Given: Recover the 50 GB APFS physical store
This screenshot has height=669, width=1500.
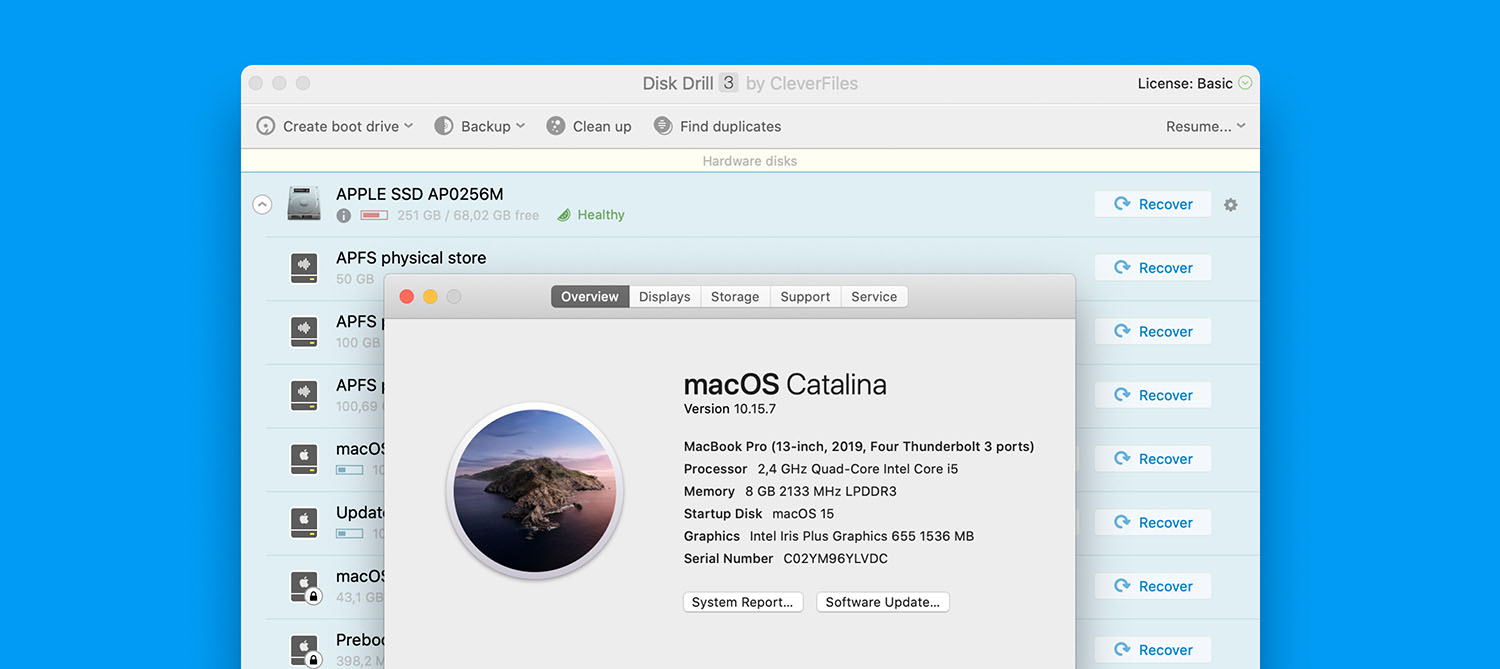Looking at the screenshot, I should tap(1153, 268).
